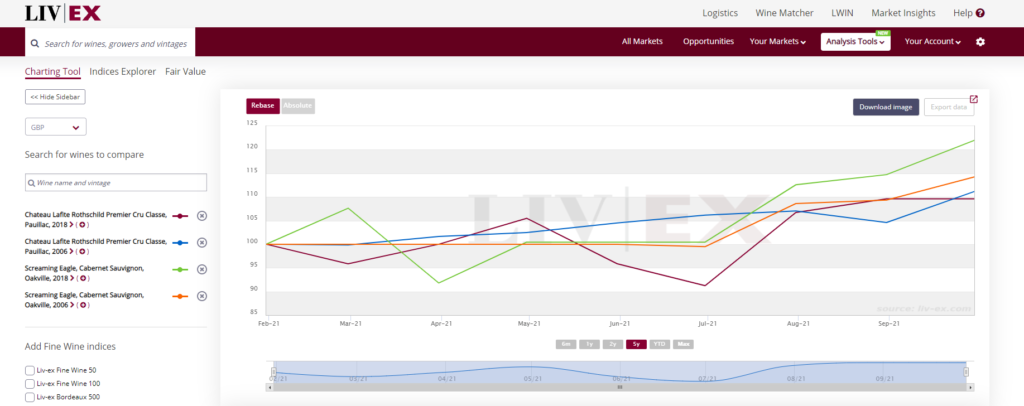The image size is (1024, 406).
Task: Click chevron arrow after Lafite Rothschild 2018
Action: 72,225
